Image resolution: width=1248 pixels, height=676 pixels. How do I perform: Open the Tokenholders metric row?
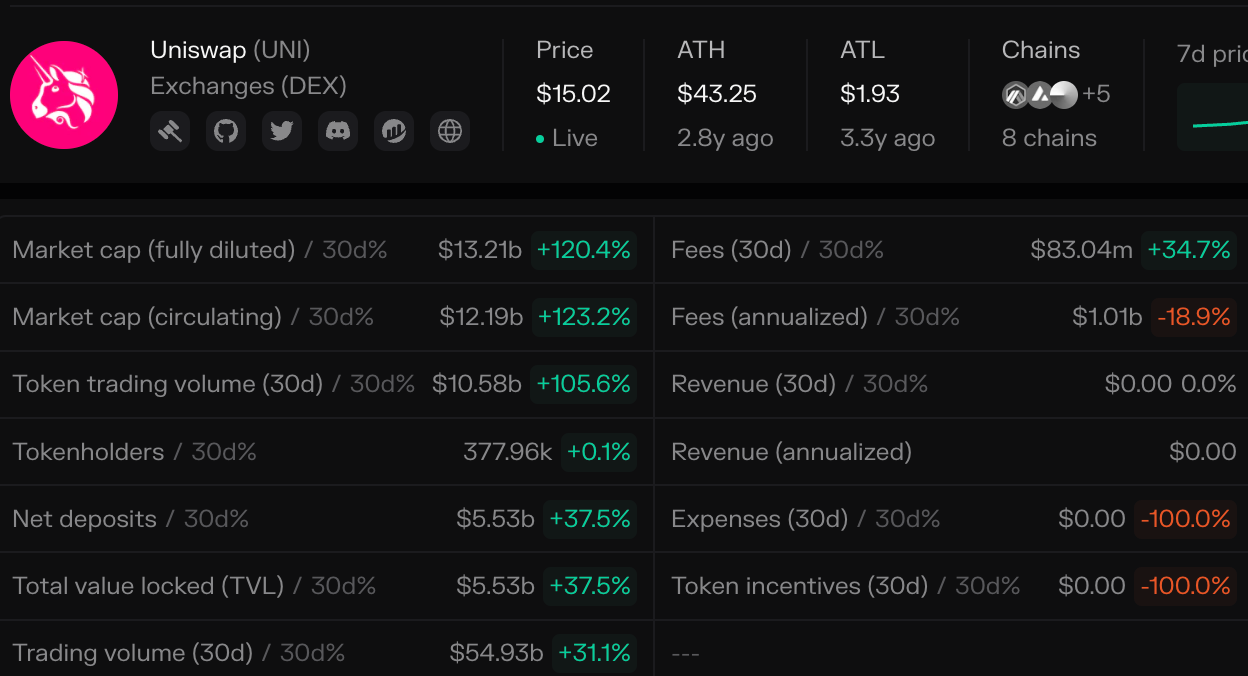[88, 451]
